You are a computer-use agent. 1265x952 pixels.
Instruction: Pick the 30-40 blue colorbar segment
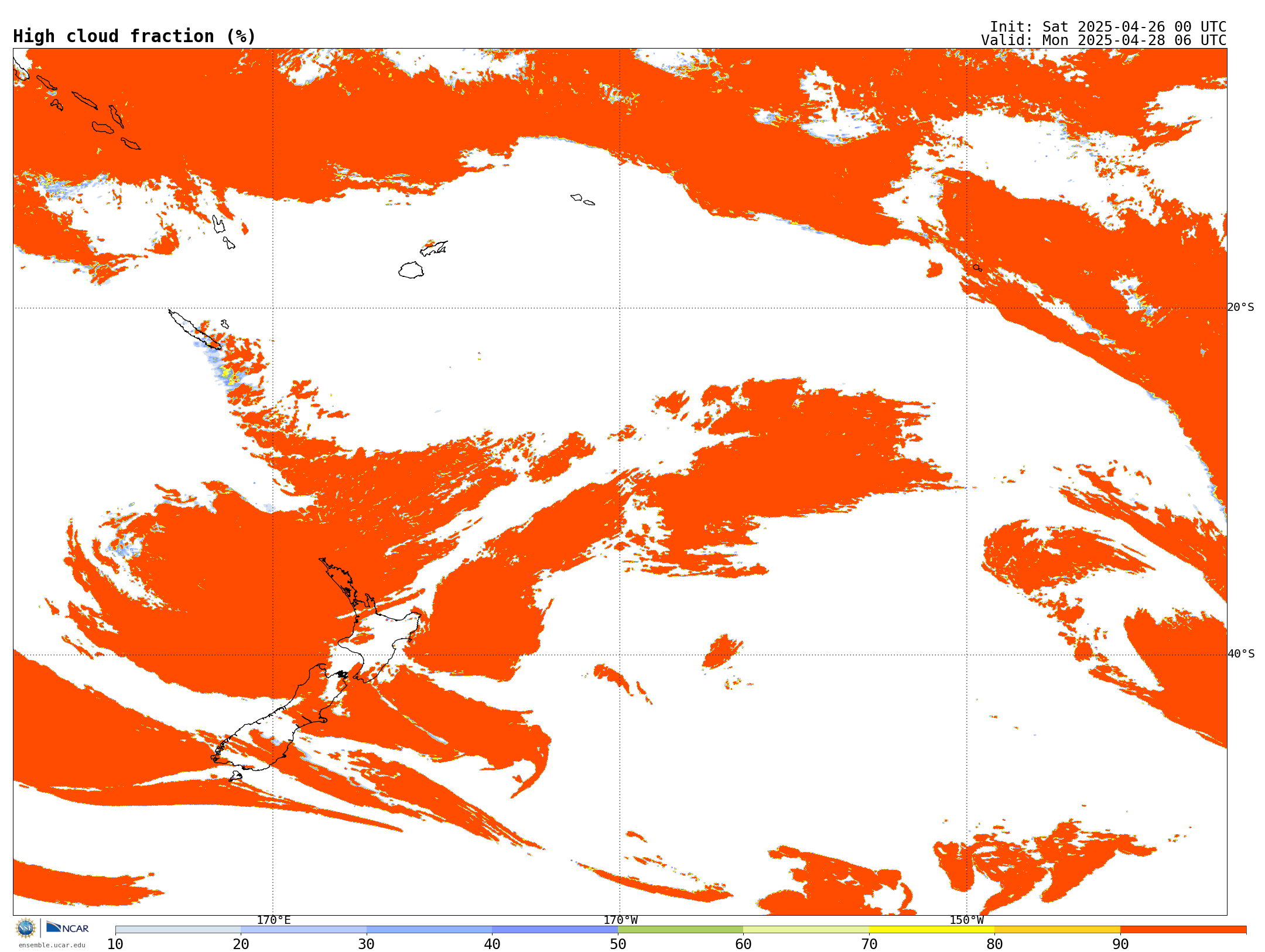(x=429, y=930)
